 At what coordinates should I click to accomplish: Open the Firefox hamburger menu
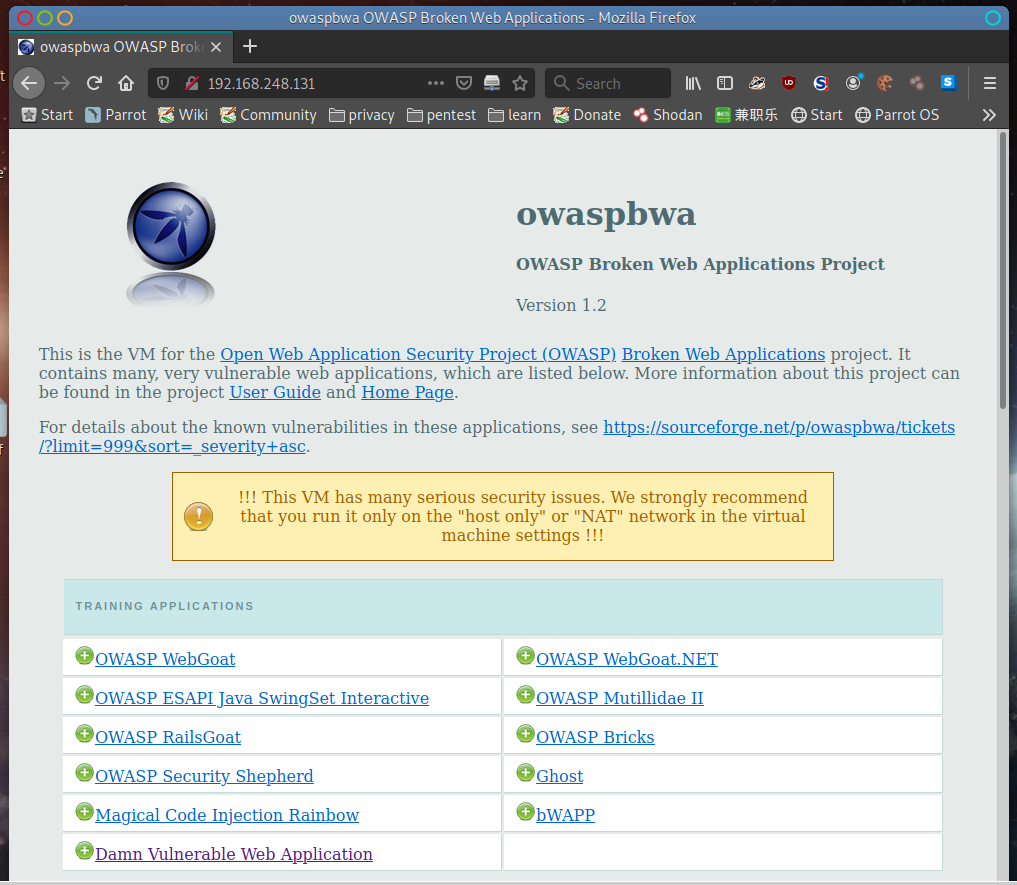[x=990, y=83]
